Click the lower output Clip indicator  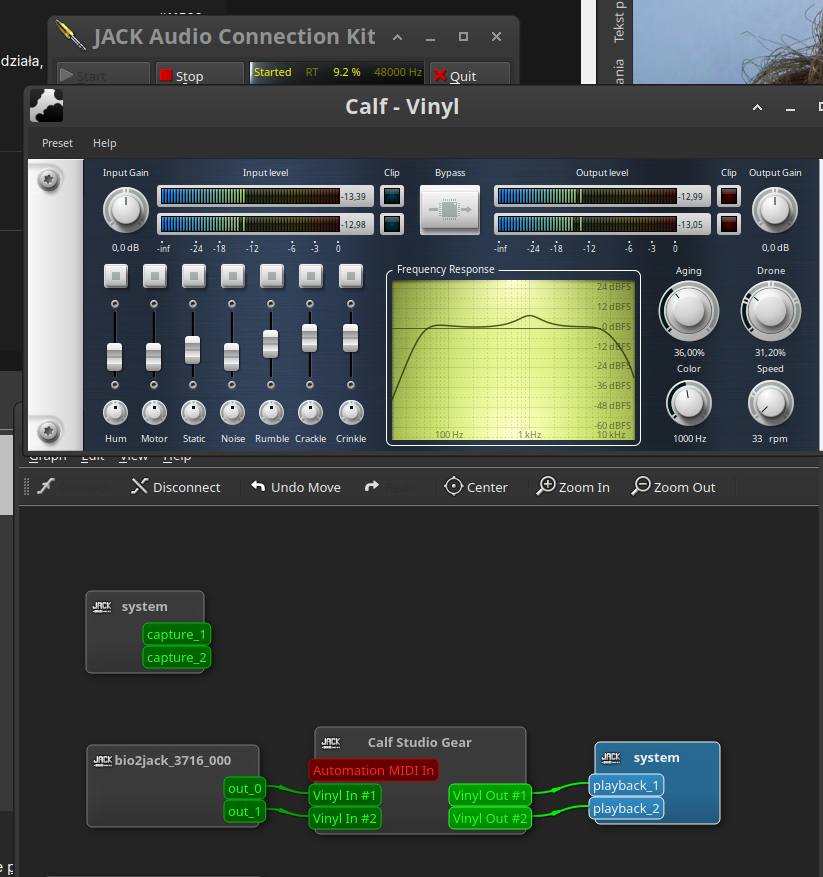pos(728,224)
